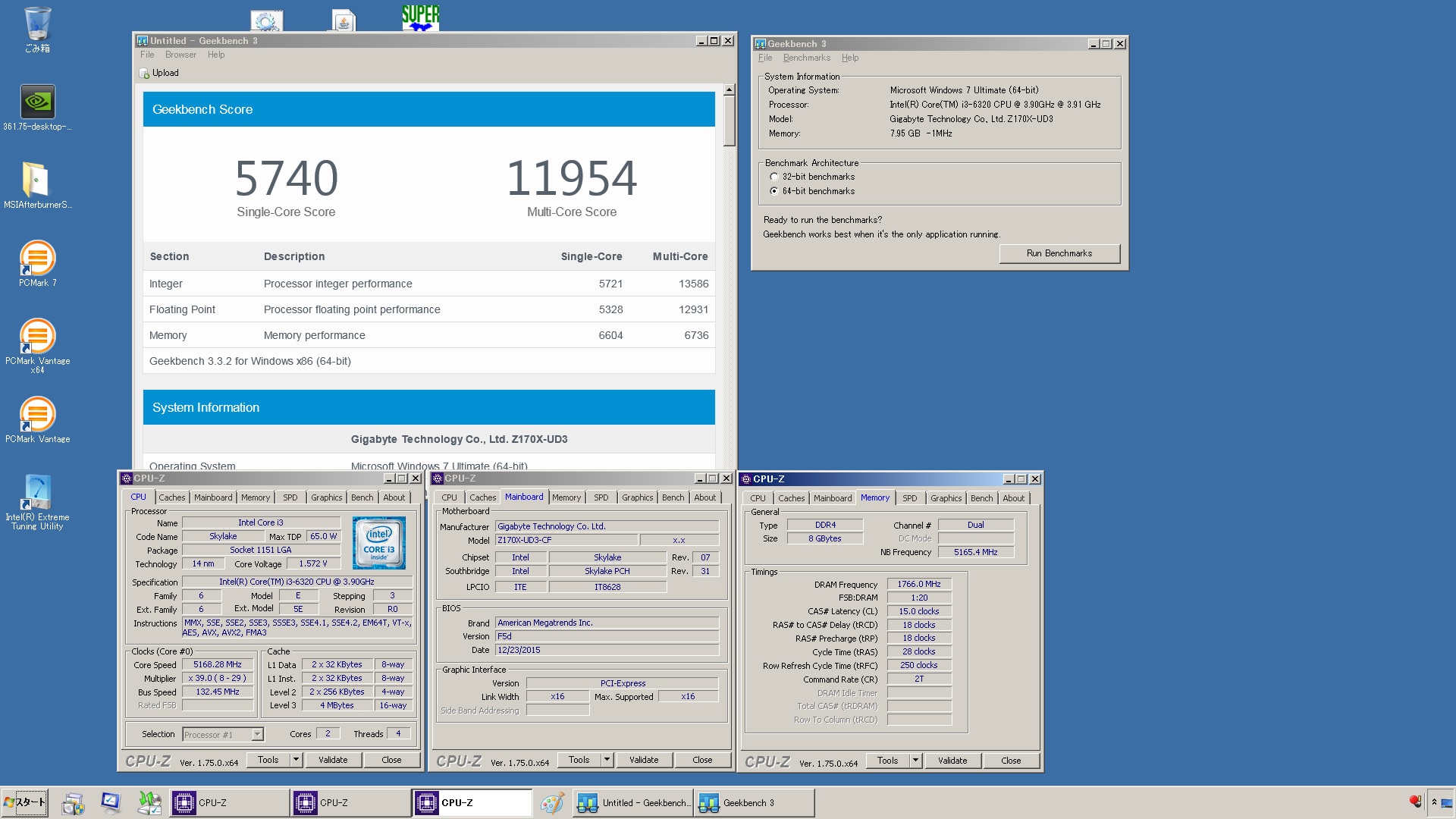Click the Geekbench 3 launcher window title icon
The width and height of the screenshot is (1456, 819).
(761, 44)
